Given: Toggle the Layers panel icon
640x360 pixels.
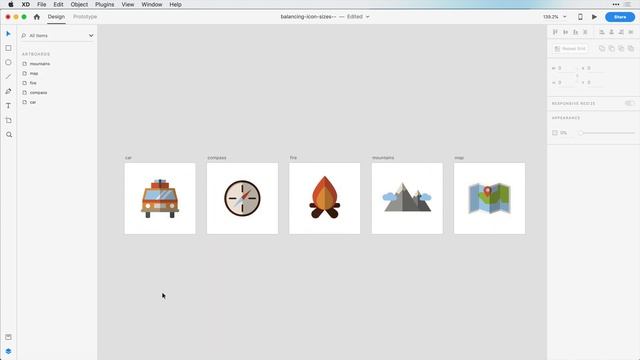Looking at the screenshot, I should (x=8, y=351).
